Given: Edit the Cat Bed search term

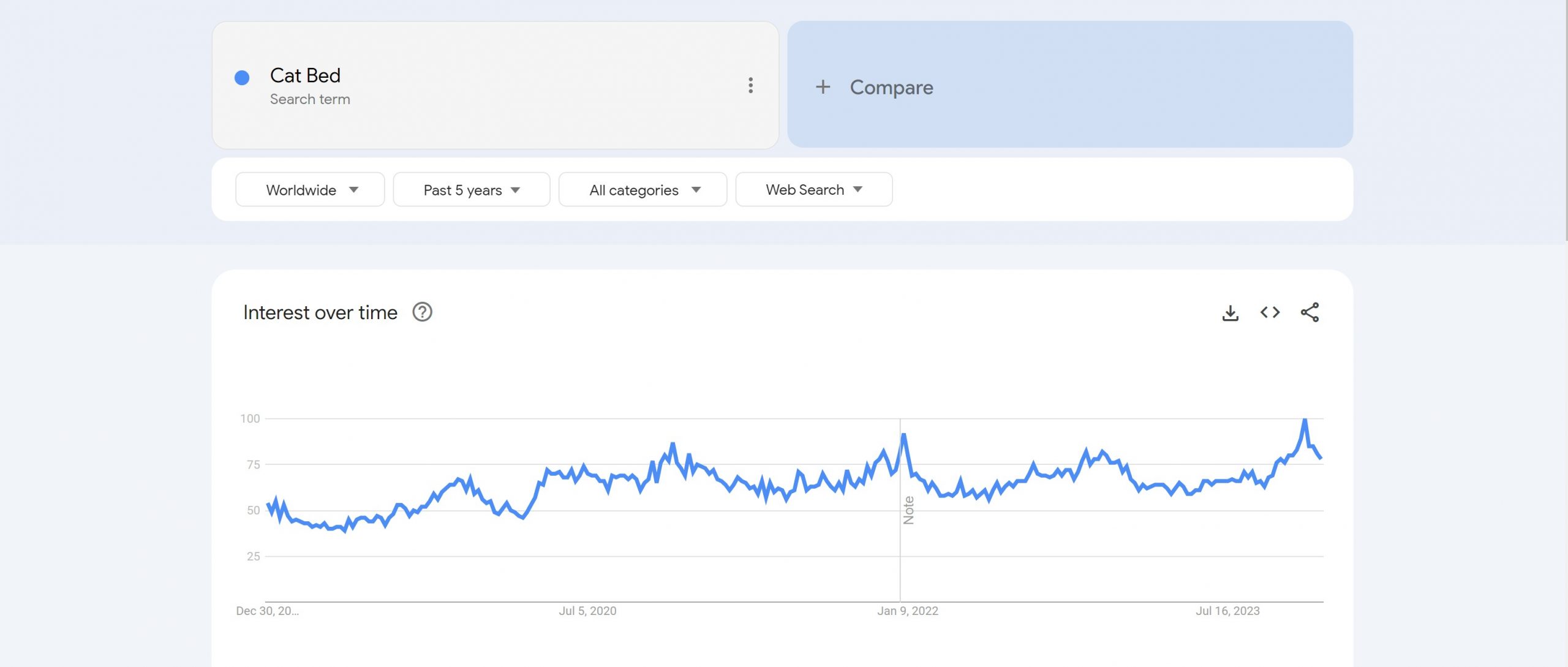Looking at the screenshot, I should point(305,76).
